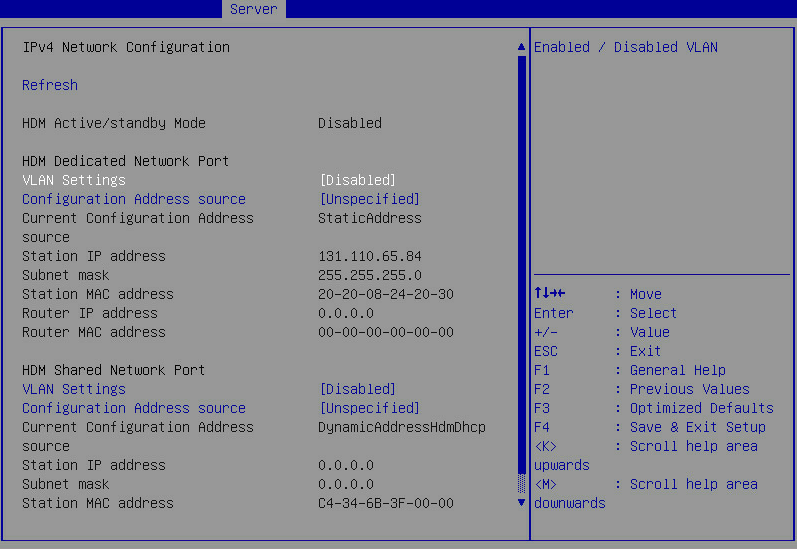Screen dimensions: 797x549
Task: Click the Refresh link
Action: [x=50, y=85]
